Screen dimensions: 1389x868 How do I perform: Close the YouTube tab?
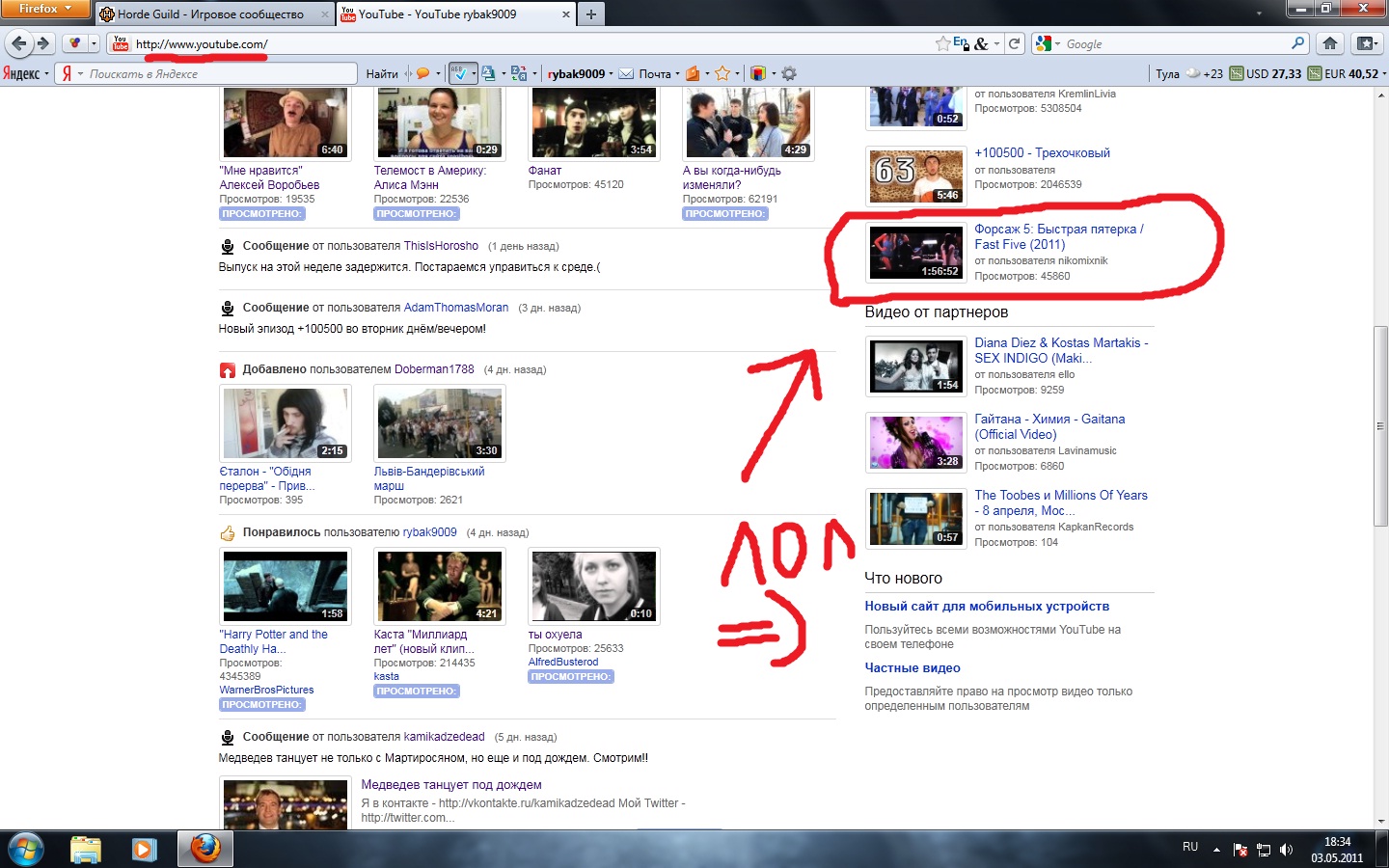coord(565,14)
